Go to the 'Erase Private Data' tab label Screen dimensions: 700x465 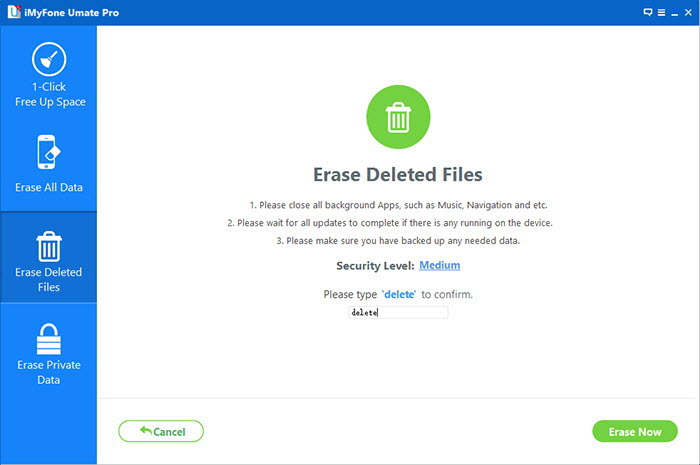(48, 372)
